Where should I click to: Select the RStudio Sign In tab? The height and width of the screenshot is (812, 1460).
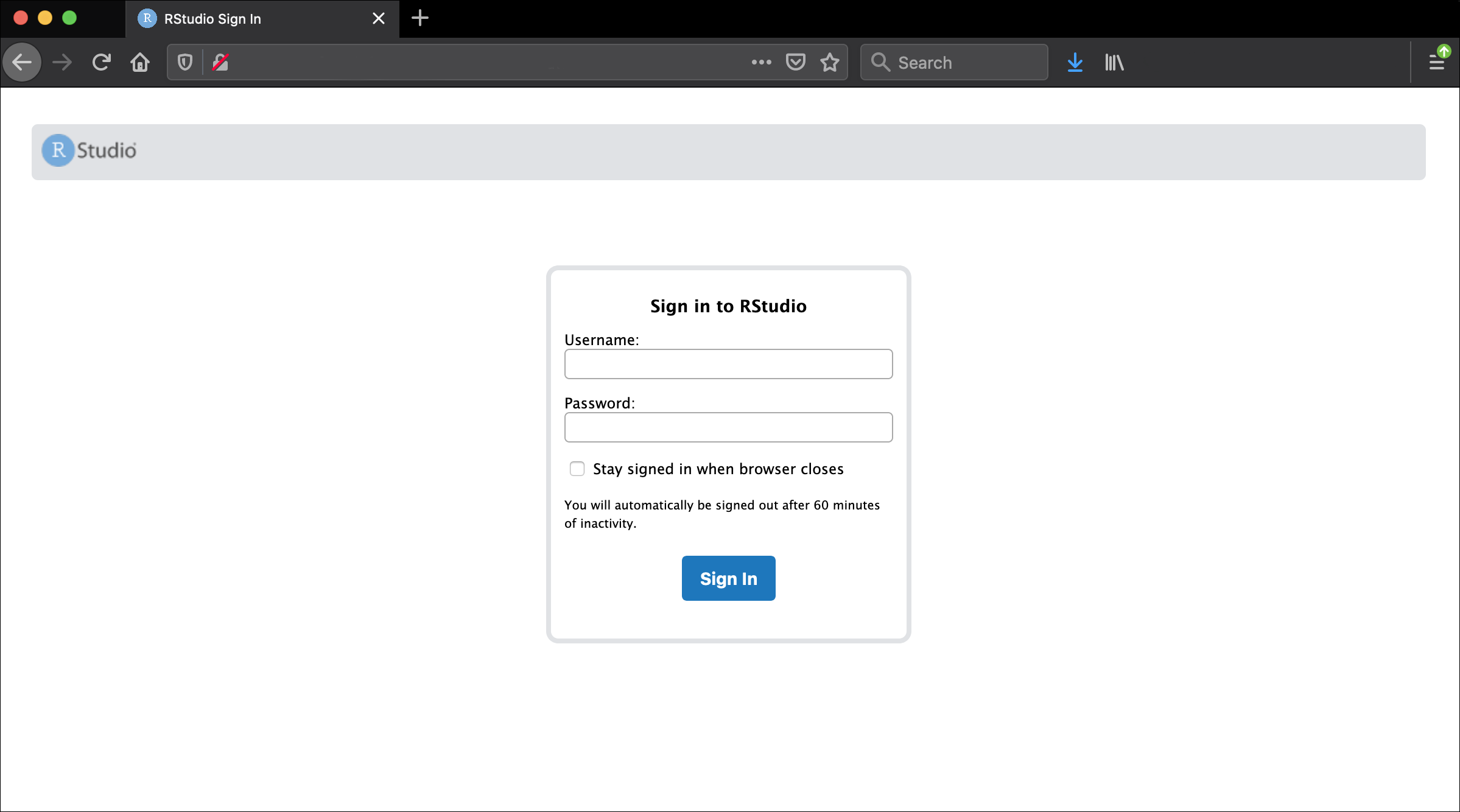click(244, 19)
